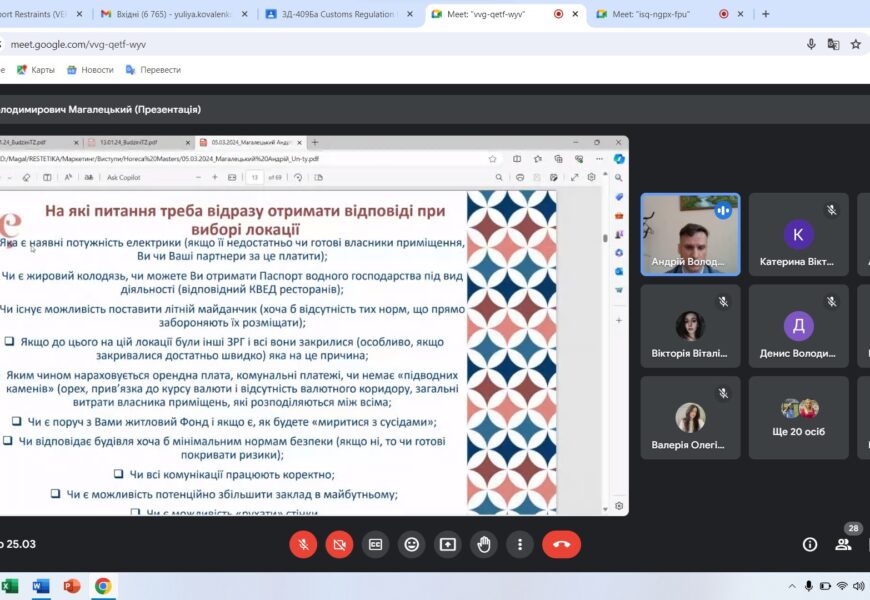Switch to the Gmail inbox tab

(x=170, y=14)
